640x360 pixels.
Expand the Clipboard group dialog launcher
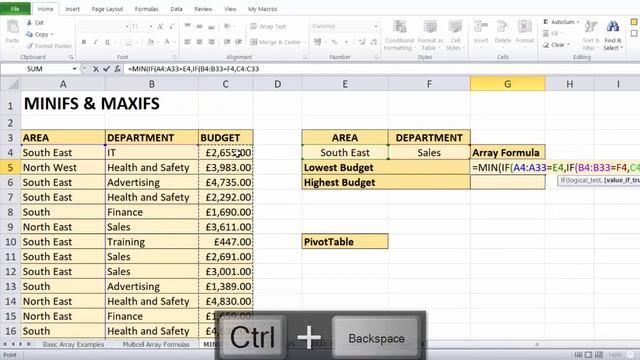tap(71, 57)
